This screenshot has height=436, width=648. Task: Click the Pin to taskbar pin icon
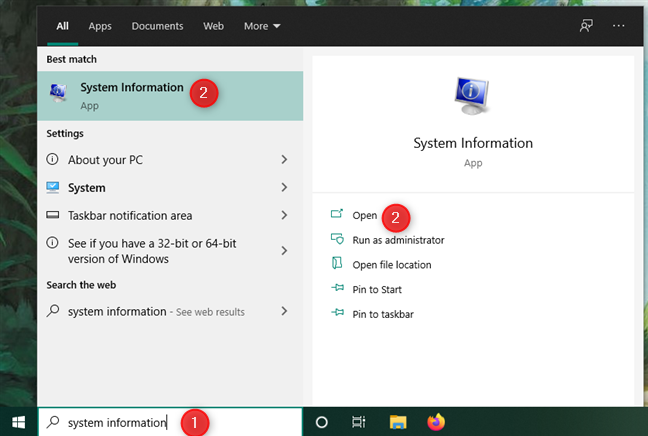tap(338, 312)
